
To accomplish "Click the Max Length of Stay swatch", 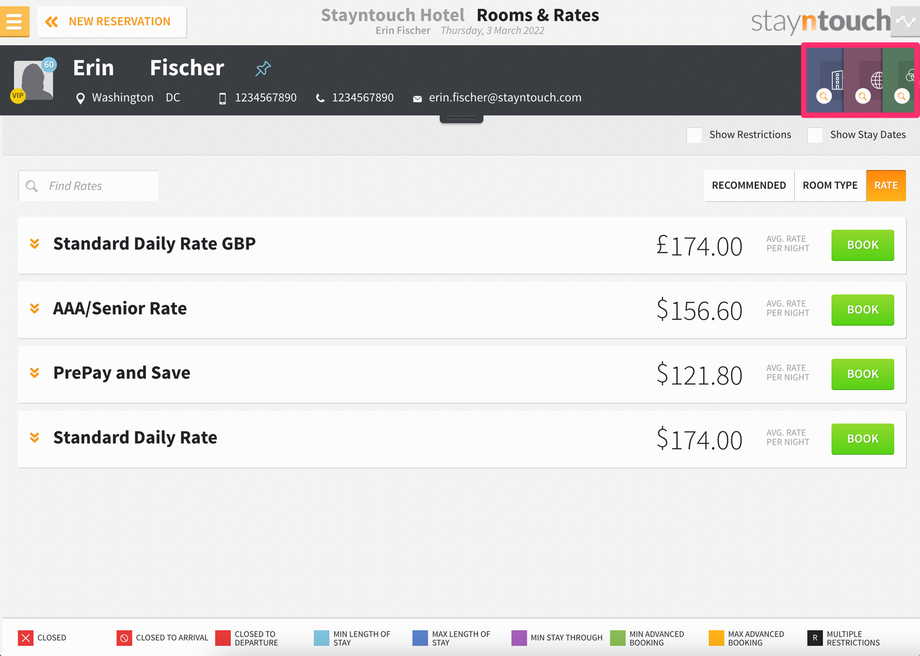I will [420, 638].
